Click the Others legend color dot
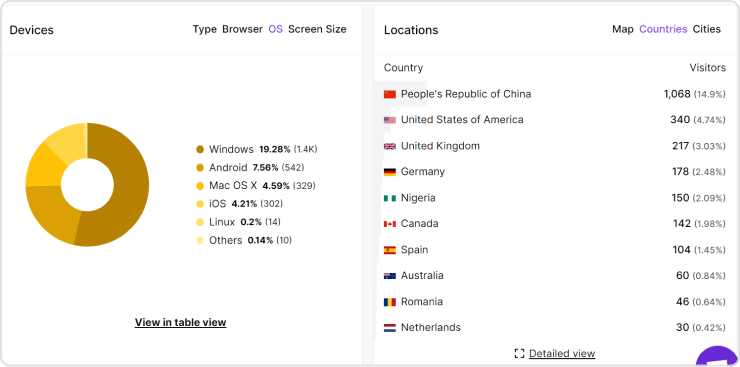740x367 pixels. [x=200, y=241]
